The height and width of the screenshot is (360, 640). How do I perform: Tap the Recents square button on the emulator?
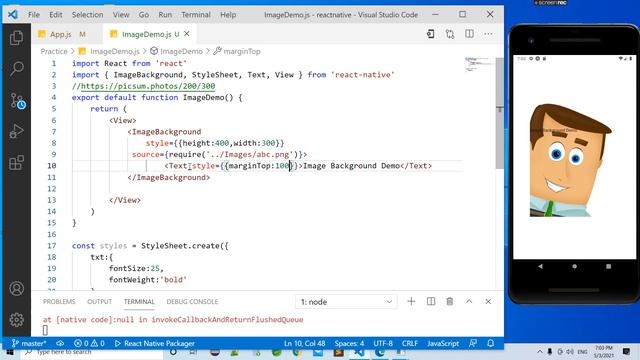[x=608, y=266]
